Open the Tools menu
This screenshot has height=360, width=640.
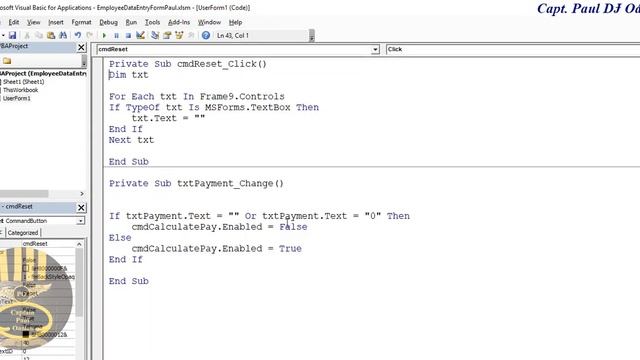pos(152,22)
